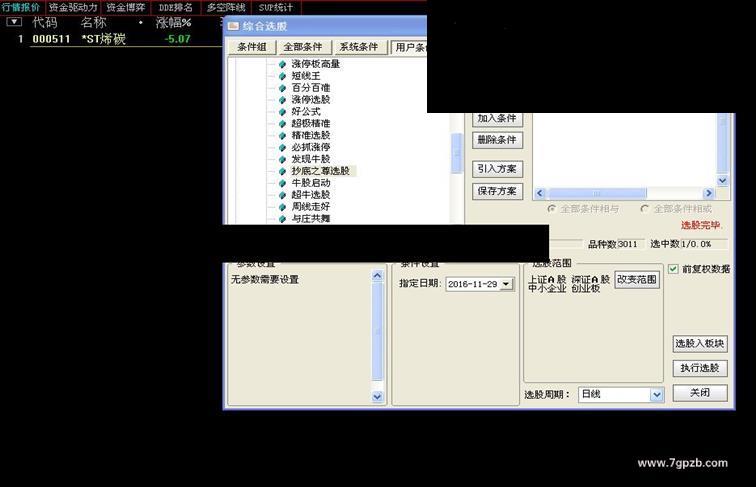This screenshot has height=487, width=756.
Task: Open the SUP统计 tab
Action: (276, 7)
